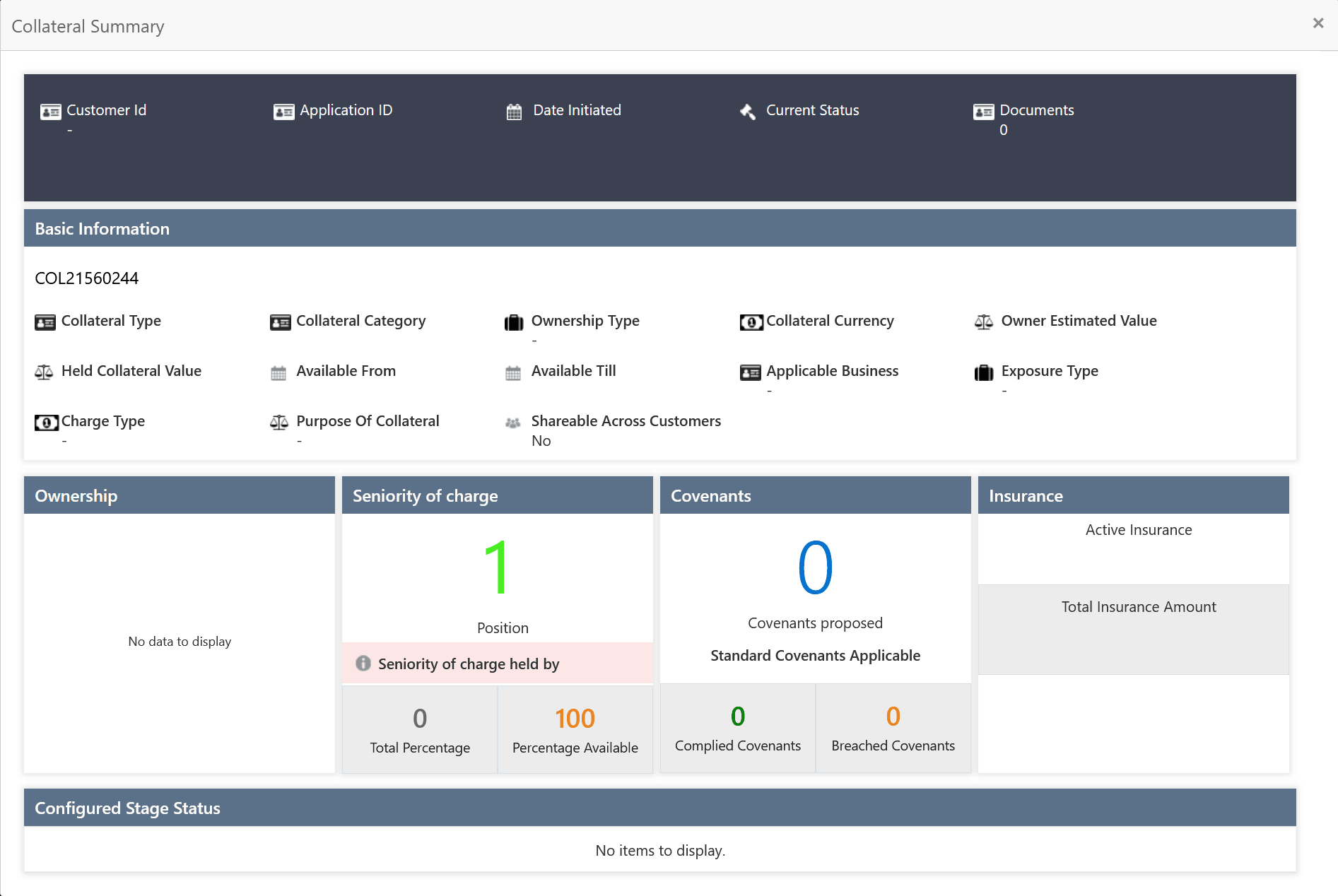
Task: Click the Exposure Type briefcase icon
Action: (984, 372)
